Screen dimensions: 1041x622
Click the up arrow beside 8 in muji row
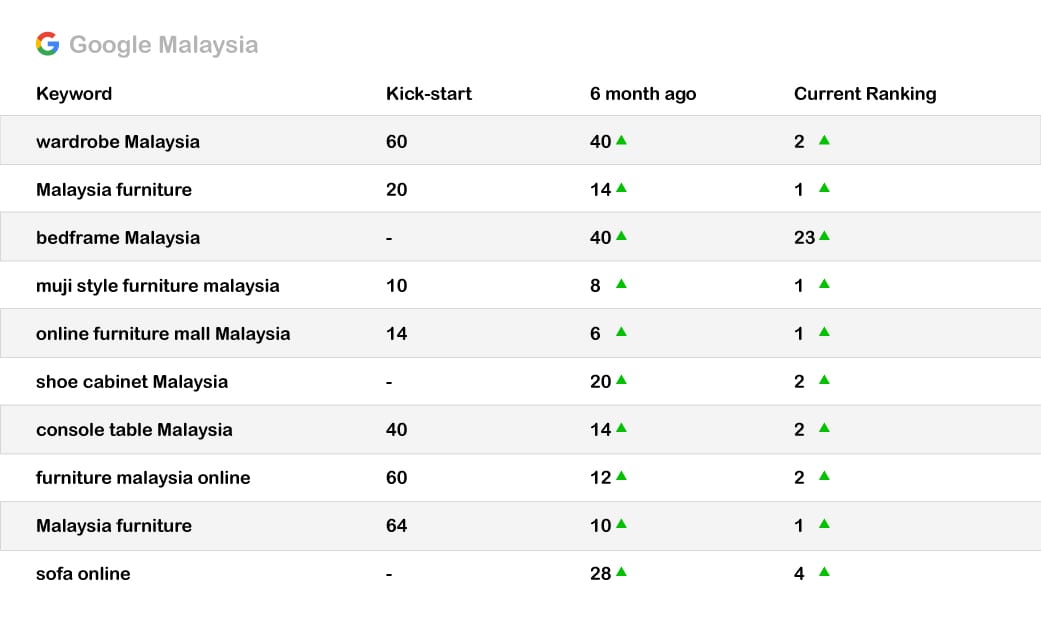point(621,283)
